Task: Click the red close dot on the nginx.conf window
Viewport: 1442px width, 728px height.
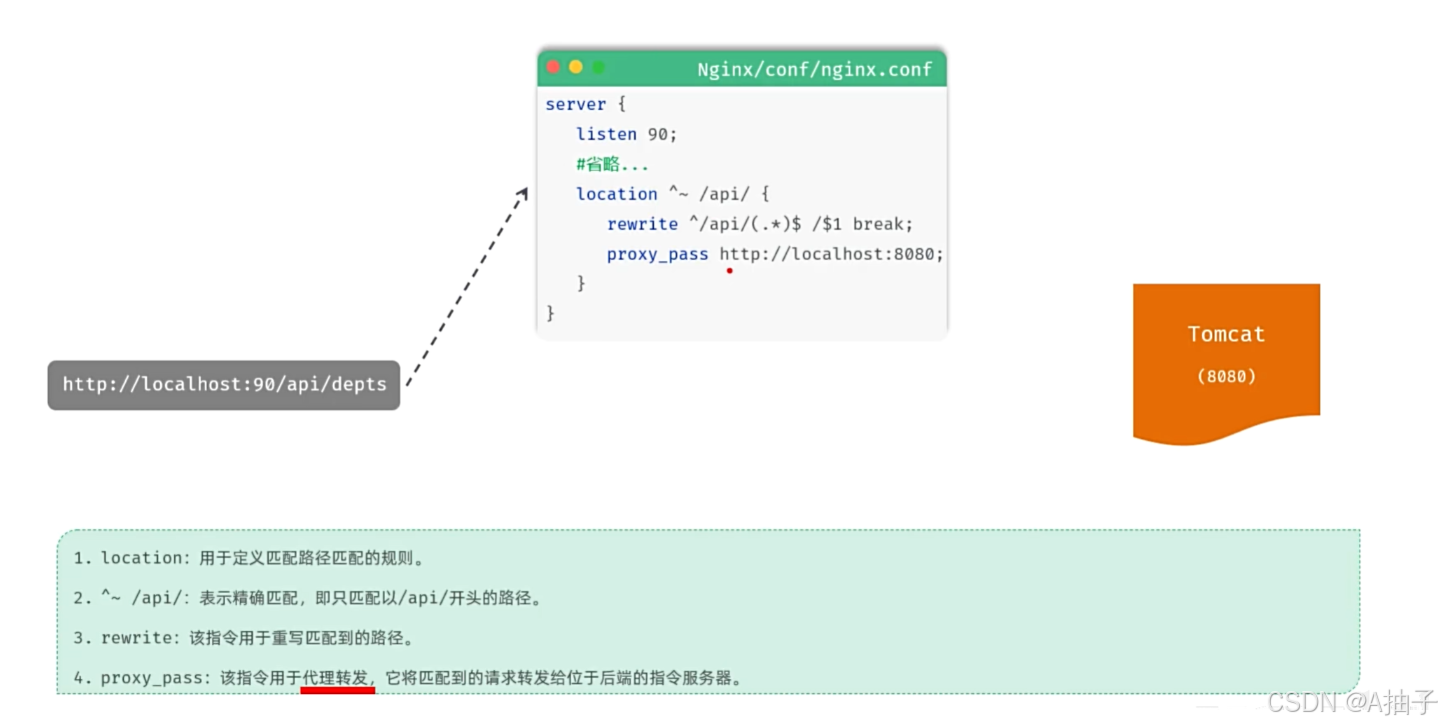Action: [553, 67]
